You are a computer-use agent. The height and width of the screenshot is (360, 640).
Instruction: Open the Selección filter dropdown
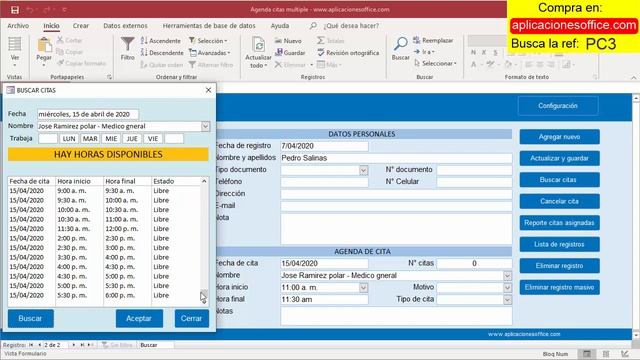point(208,40)
